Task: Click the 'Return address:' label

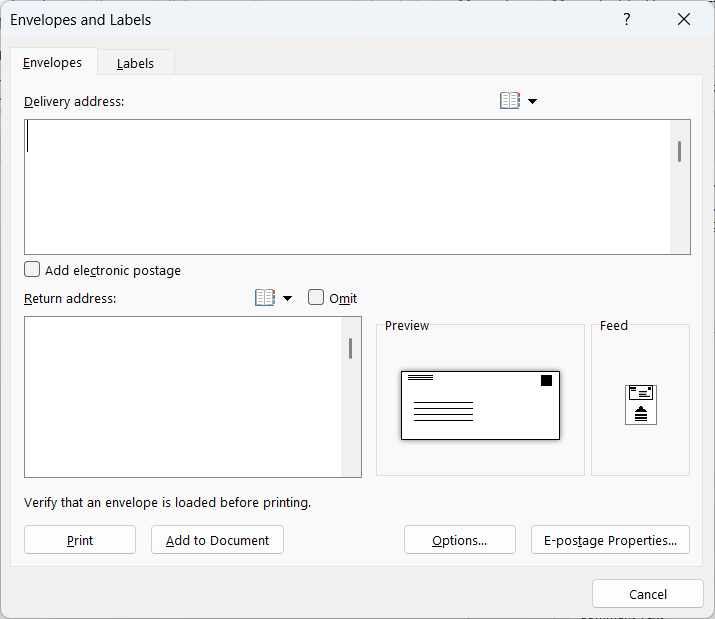Action: coord(70,298)
